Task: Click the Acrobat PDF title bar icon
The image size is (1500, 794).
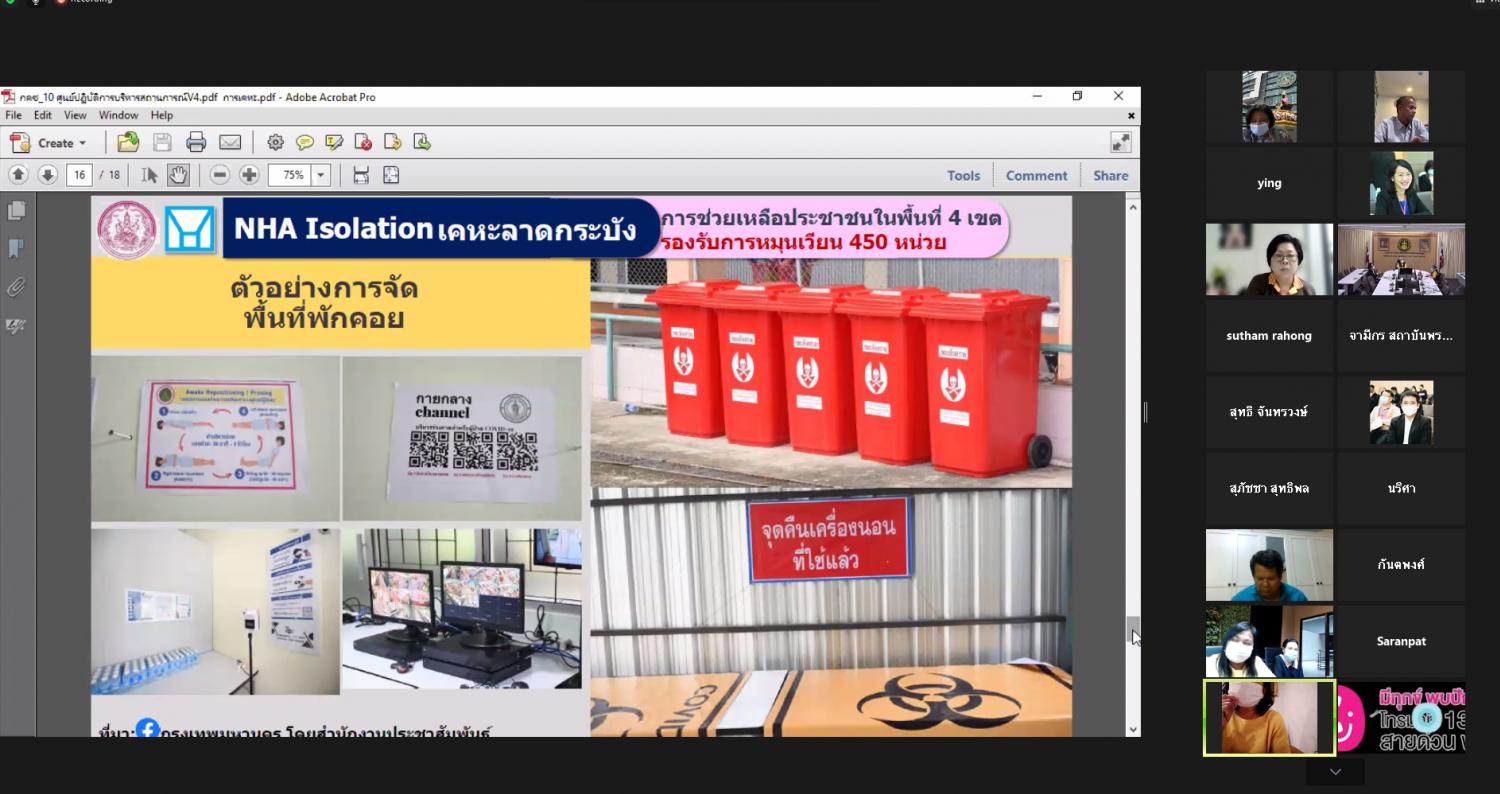Action: [8, 97]
